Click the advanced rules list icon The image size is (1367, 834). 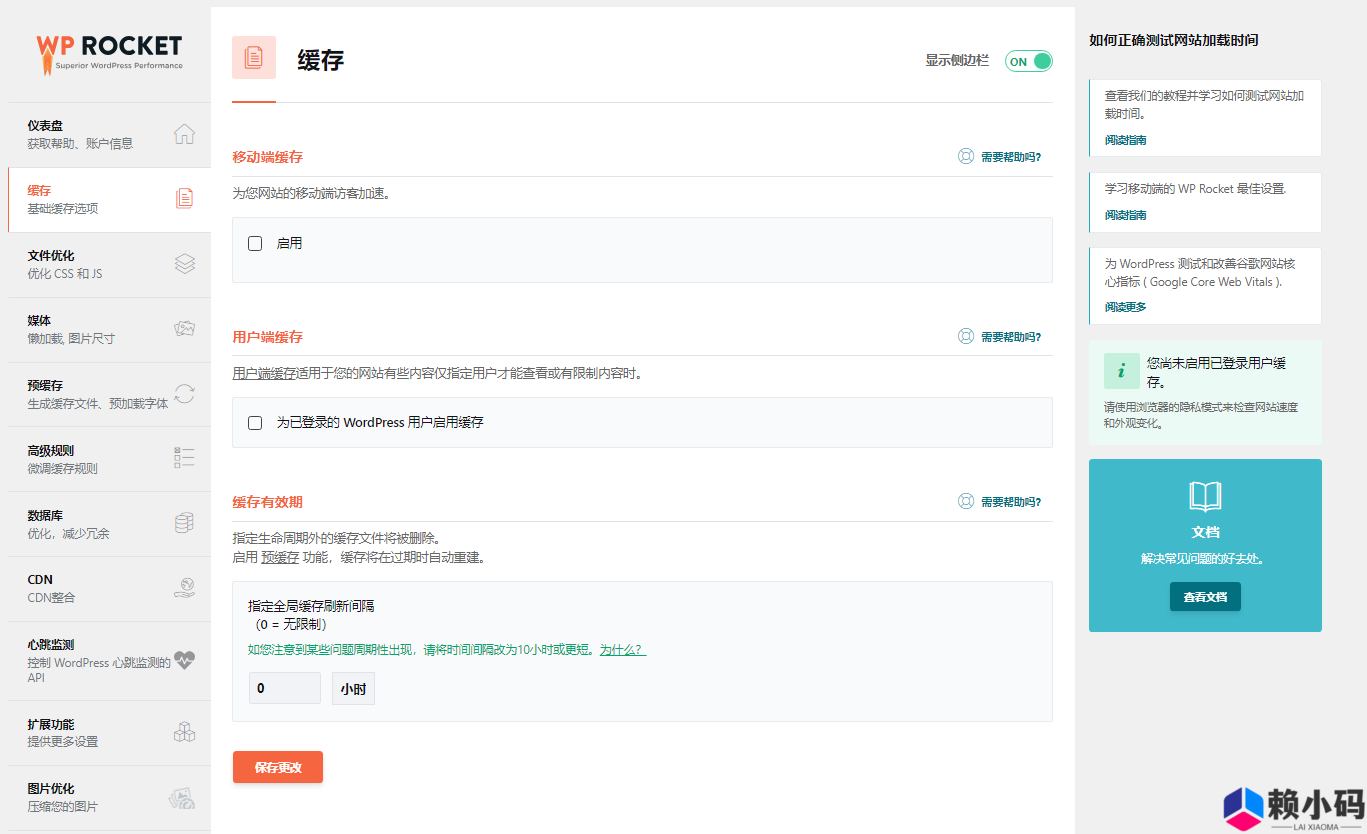(x=184, y=458)
